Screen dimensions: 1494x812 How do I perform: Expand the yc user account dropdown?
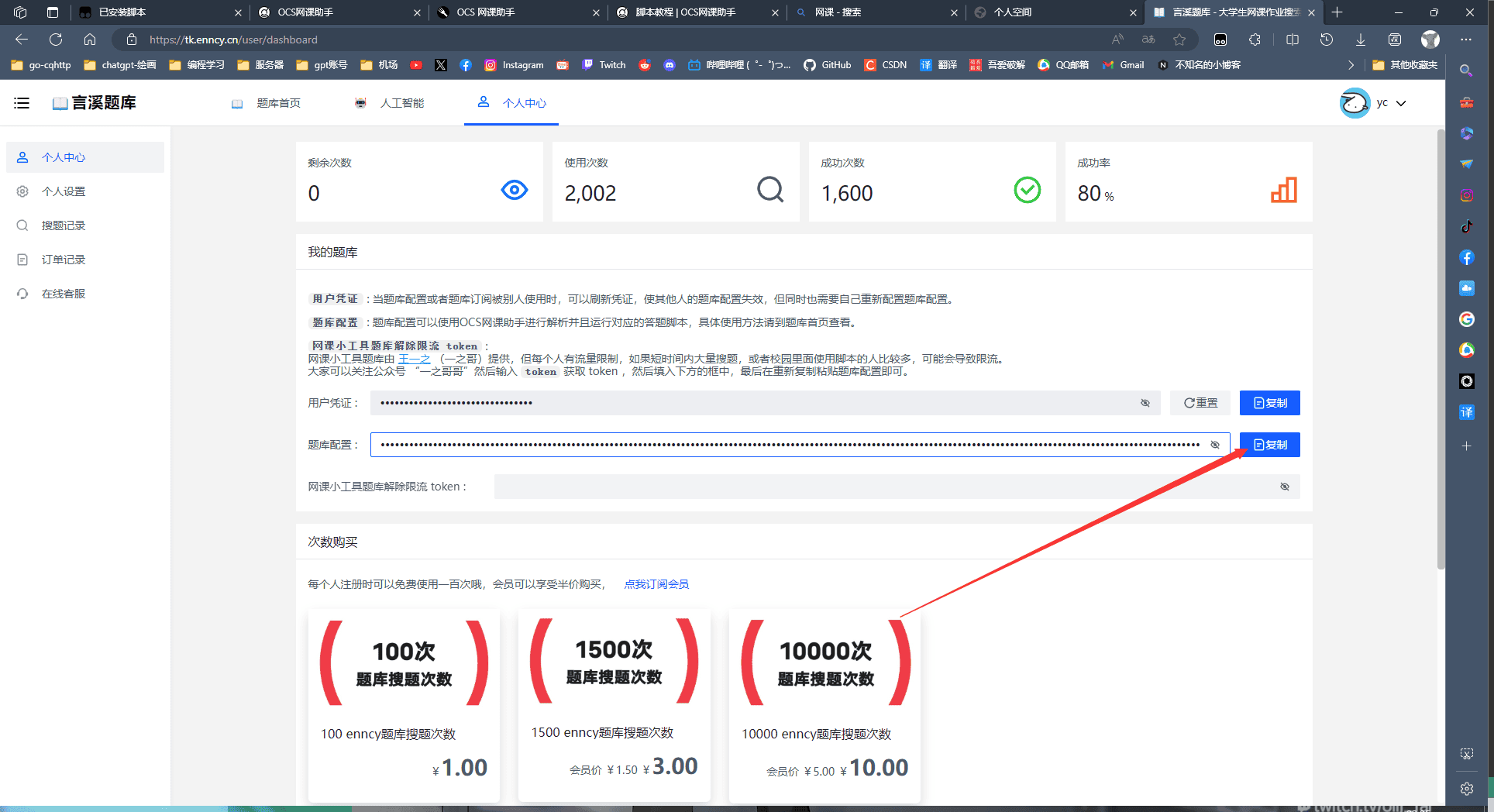(x=1400, y=103)
